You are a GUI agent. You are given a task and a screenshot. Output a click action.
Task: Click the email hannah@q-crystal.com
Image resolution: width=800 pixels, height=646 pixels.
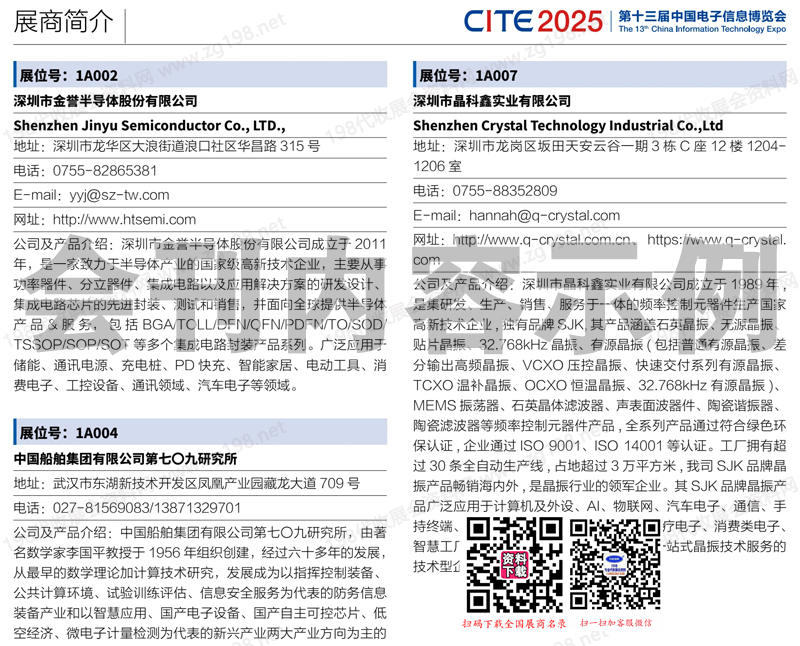point(537,215)
